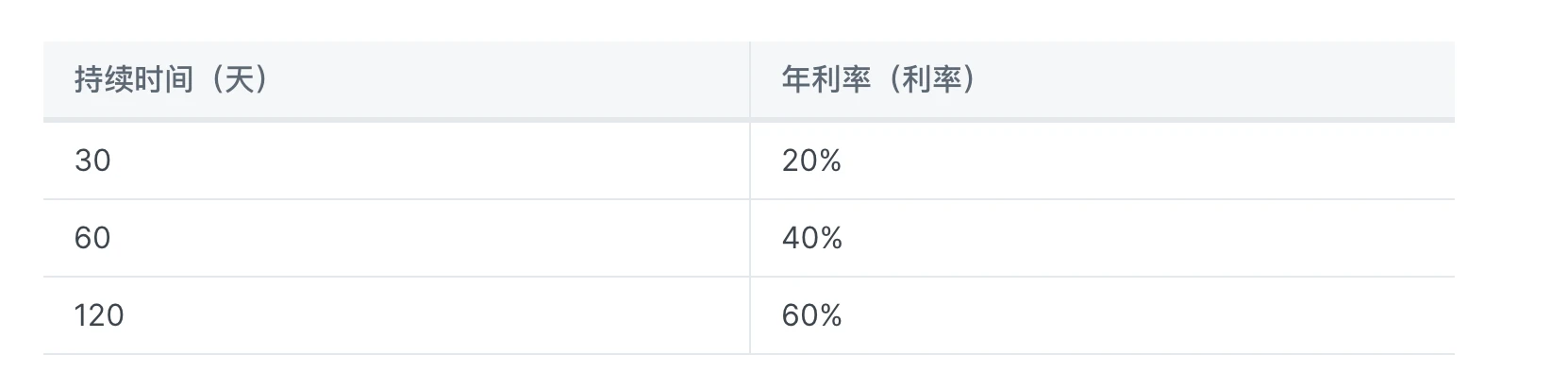
Task: Click the column divider in the header row
Action: tap(750, 80)
